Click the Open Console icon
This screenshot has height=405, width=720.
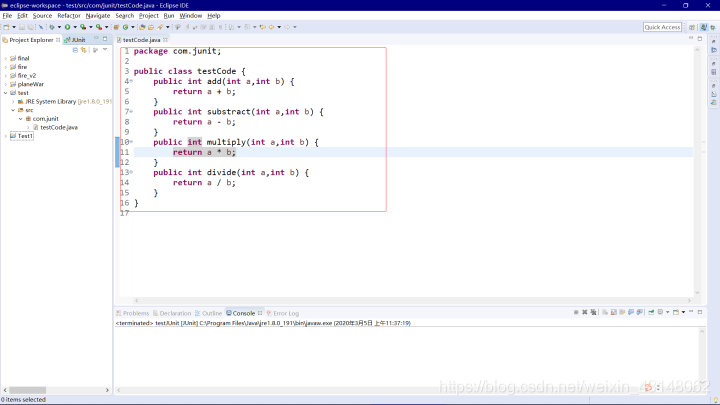coord(676,312)
